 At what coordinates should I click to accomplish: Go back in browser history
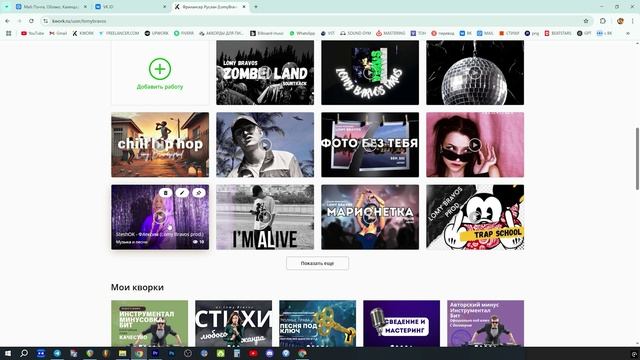click(x=7, y=21)
